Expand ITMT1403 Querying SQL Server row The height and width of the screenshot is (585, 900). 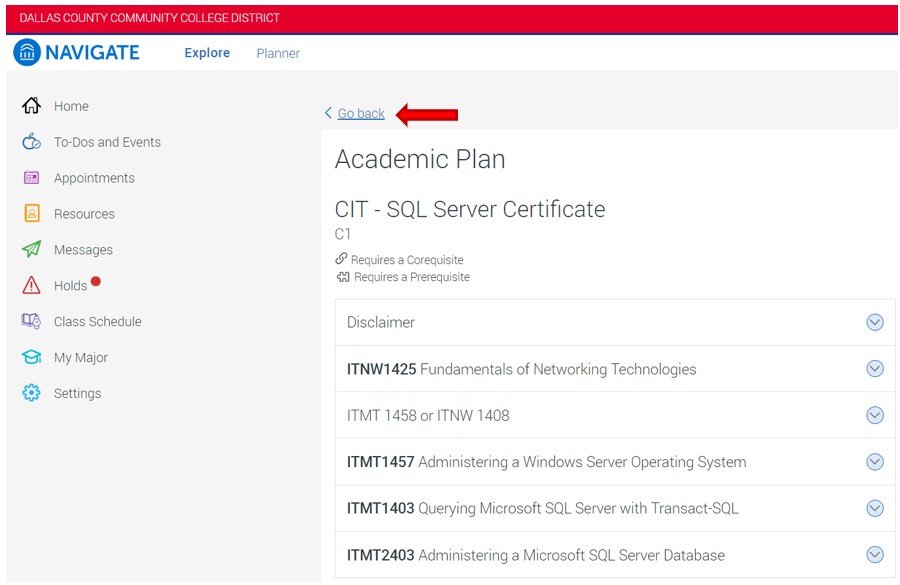pyautogui.click(x=875, y=508)
